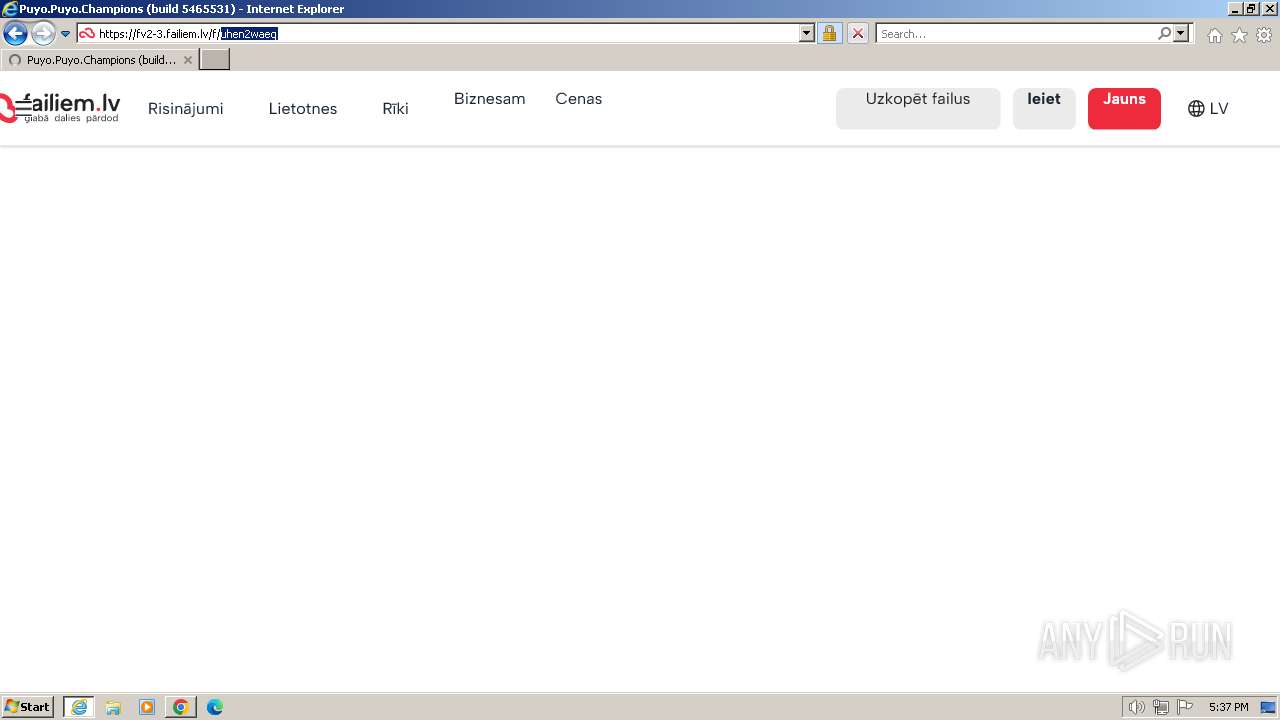Click the Search box in toolbar
This screenshot has width=1280, height=720.
pyautogui.click(x=1016, y=34)
